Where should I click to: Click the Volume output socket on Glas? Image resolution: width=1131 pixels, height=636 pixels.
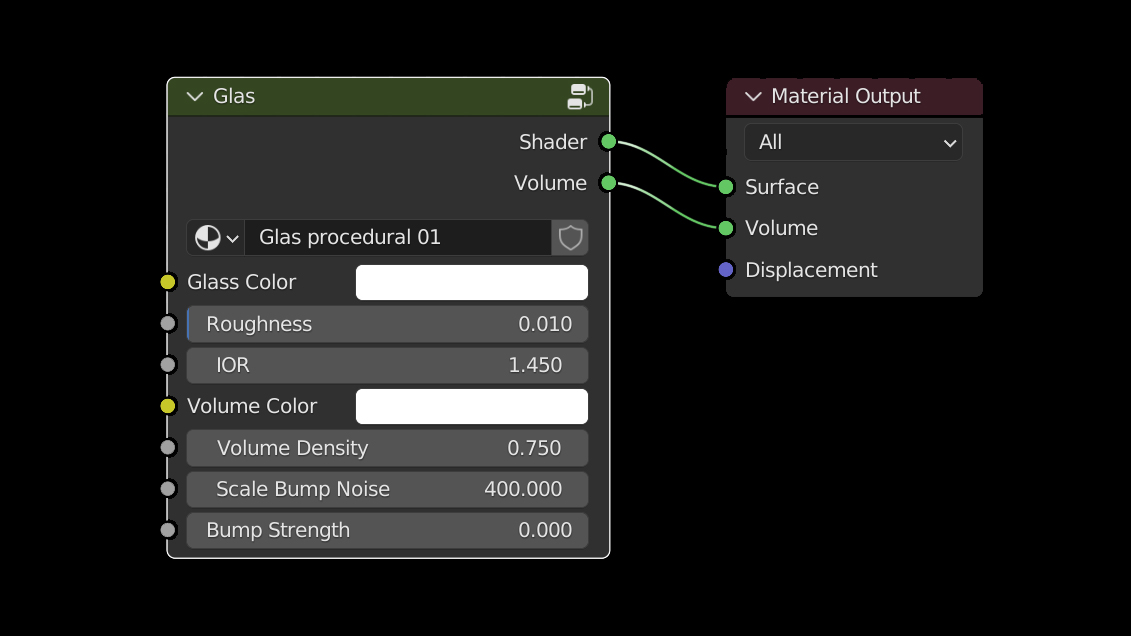pos(608,183)
